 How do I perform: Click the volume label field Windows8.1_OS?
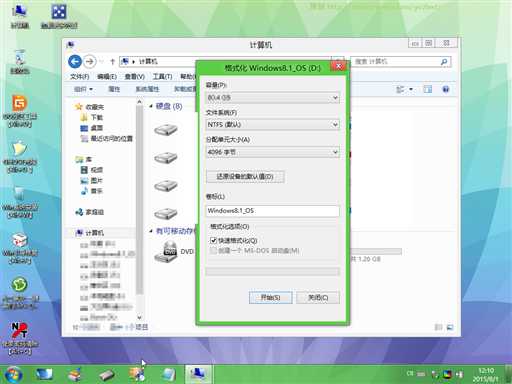click(x=273, y=211)
